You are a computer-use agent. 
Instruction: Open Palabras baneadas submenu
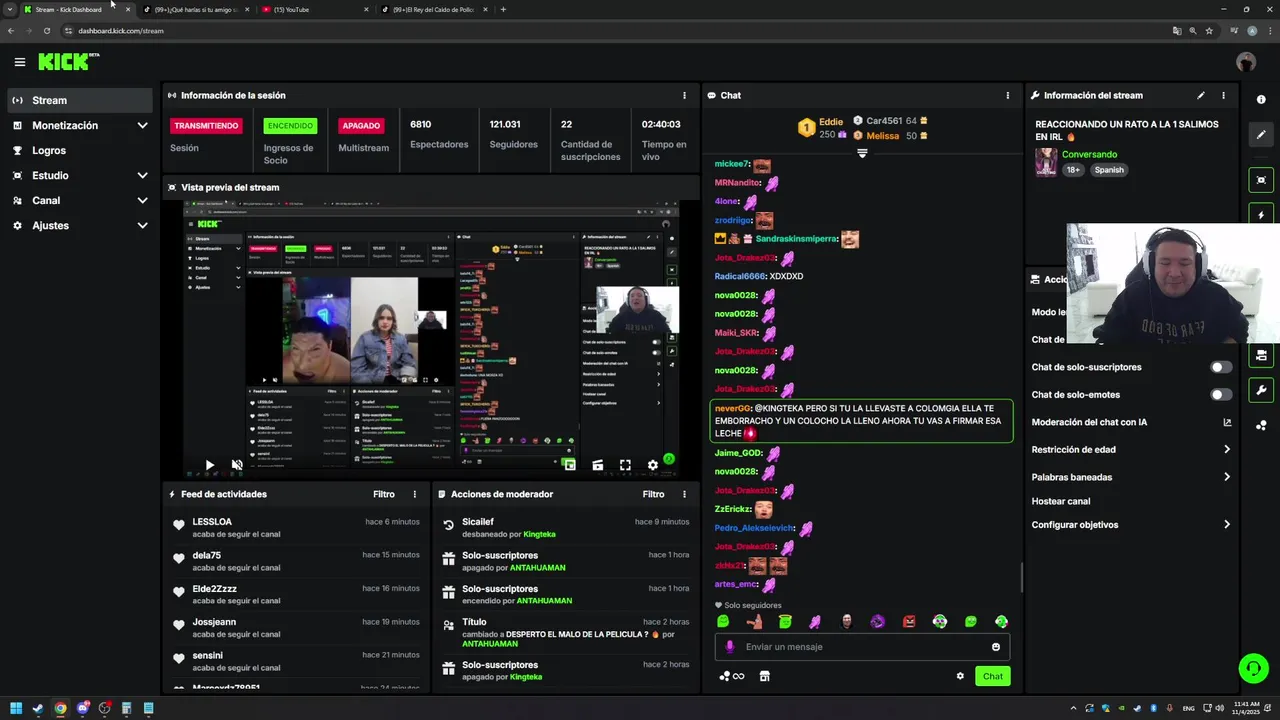point(1131,477)
